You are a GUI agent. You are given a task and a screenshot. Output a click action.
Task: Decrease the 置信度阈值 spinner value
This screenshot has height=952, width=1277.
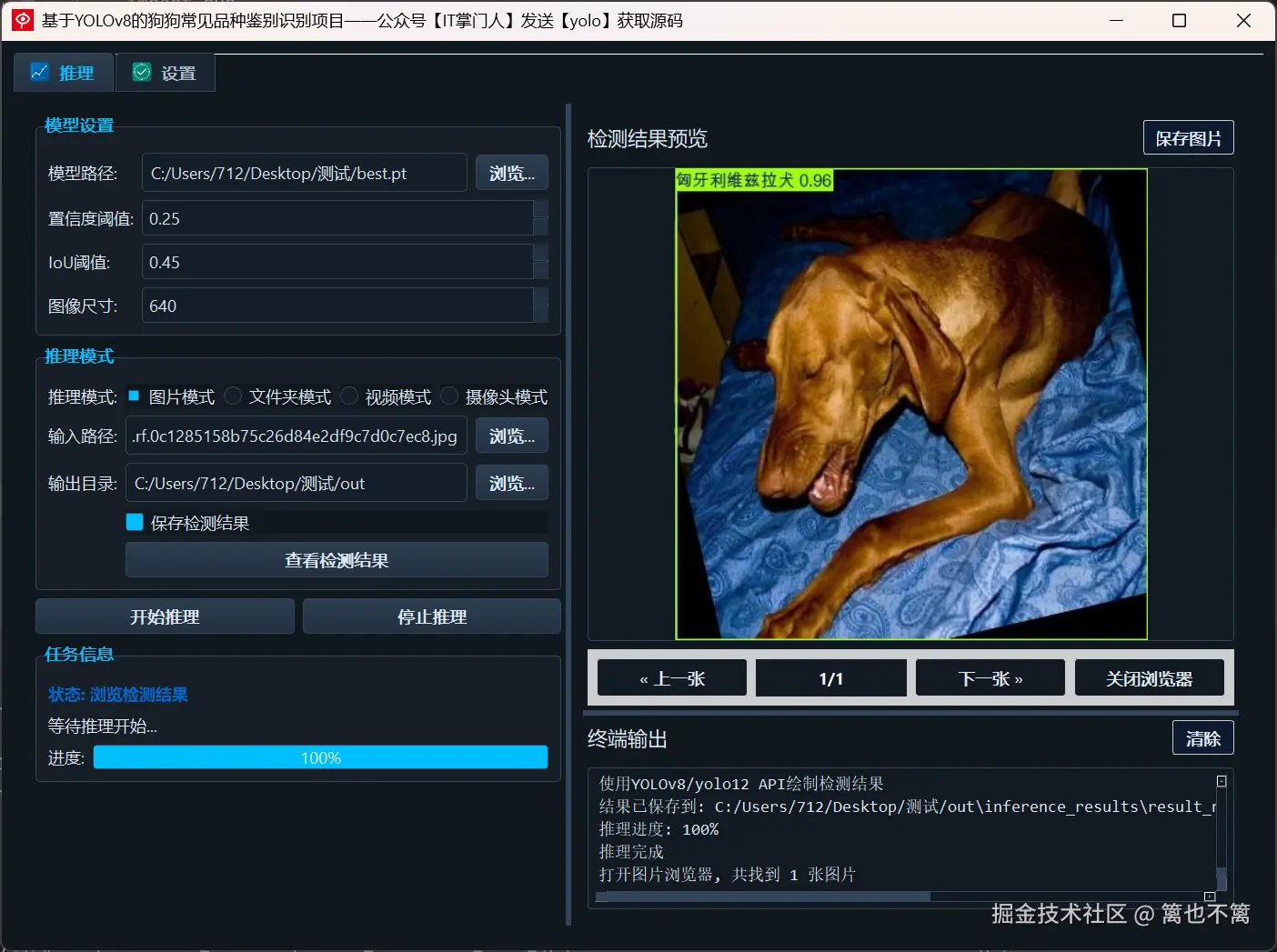[x=541, y=227]
